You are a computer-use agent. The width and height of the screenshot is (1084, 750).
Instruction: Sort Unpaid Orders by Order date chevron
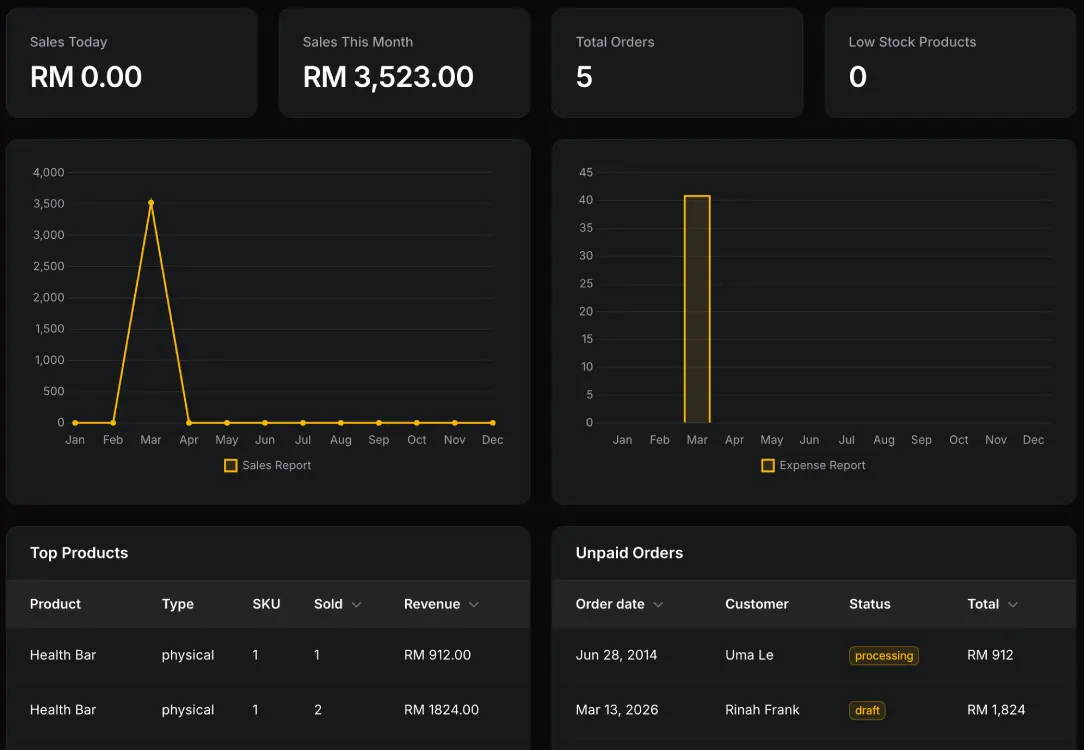click(x=658, y=605)
